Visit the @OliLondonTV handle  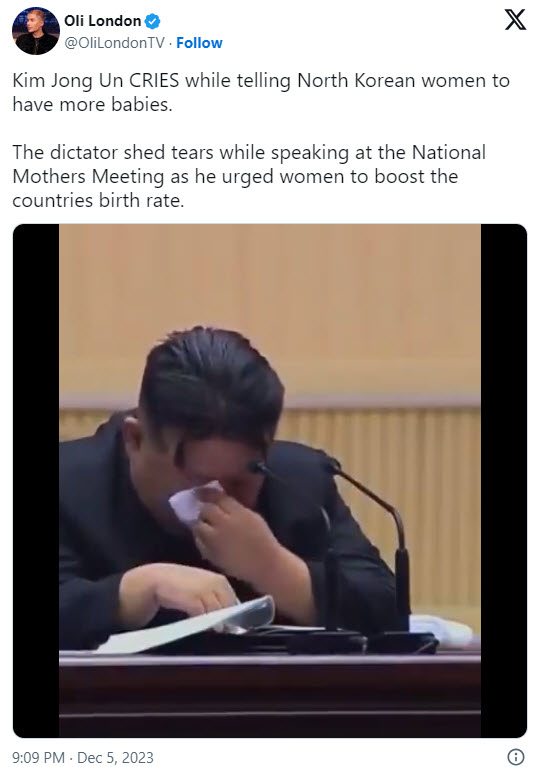pos(114,43)
